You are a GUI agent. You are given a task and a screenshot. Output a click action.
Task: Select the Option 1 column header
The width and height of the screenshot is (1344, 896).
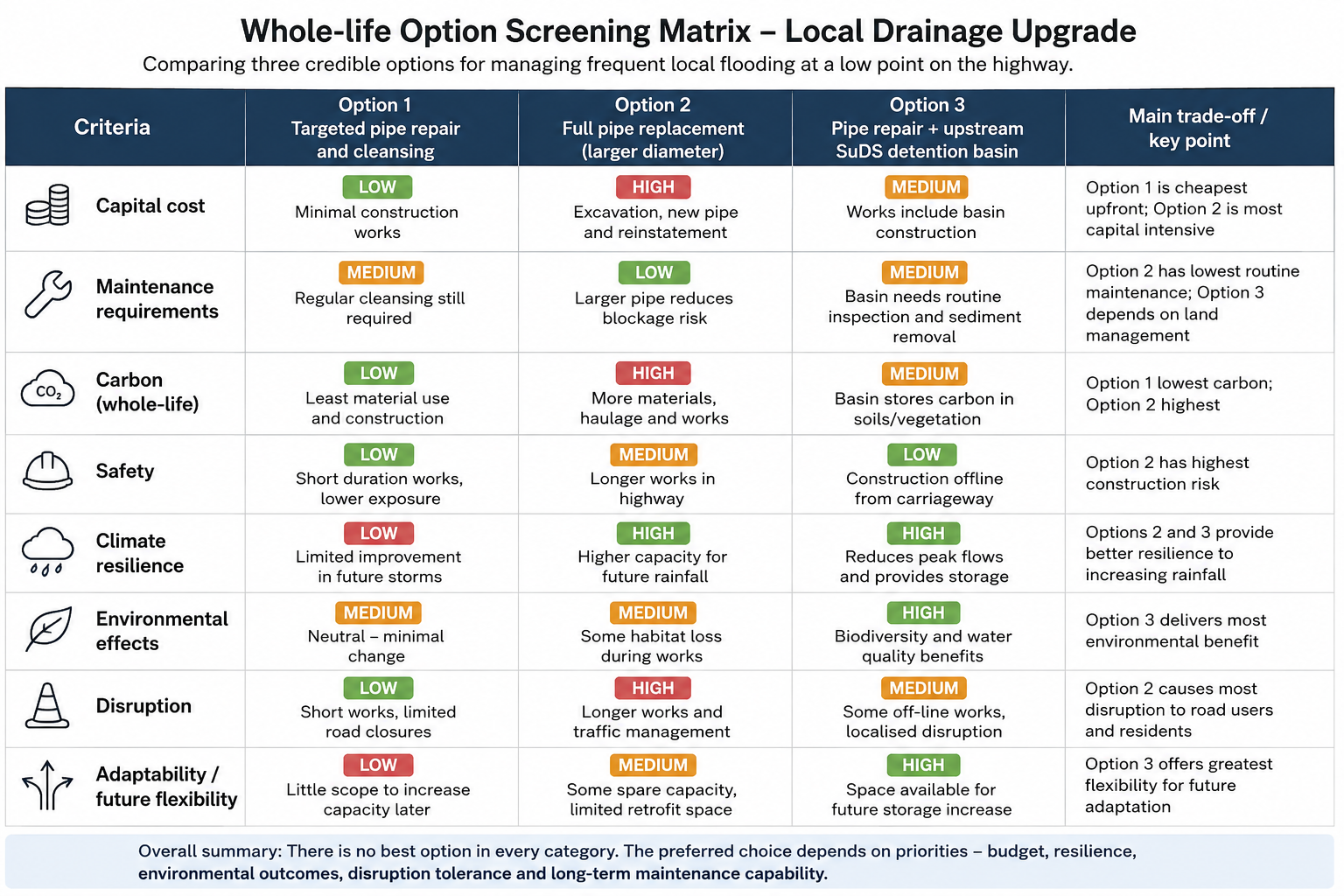[x=375, y=128]
